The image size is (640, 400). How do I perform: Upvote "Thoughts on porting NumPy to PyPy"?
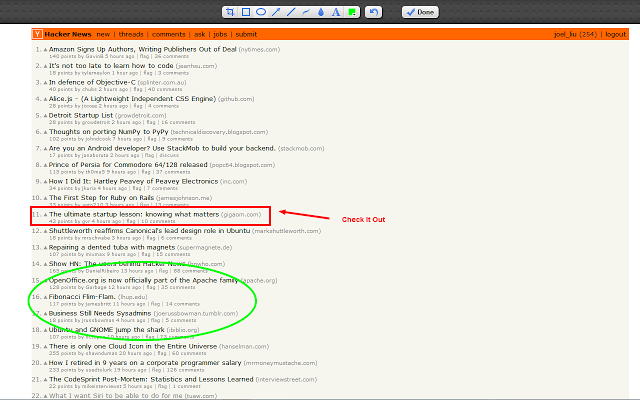(45, 133)
